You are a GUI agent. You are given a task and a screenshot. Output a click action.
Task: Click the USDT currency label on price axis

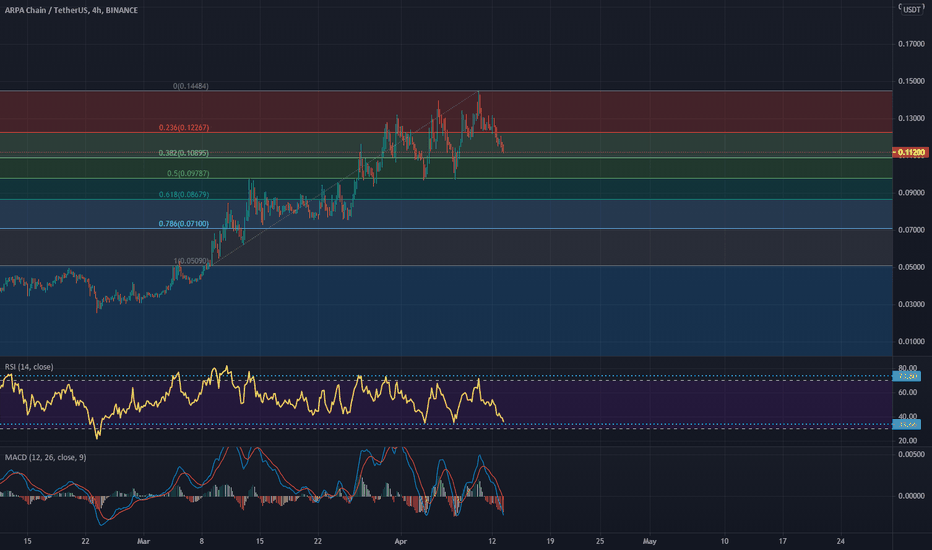point(912,10)
